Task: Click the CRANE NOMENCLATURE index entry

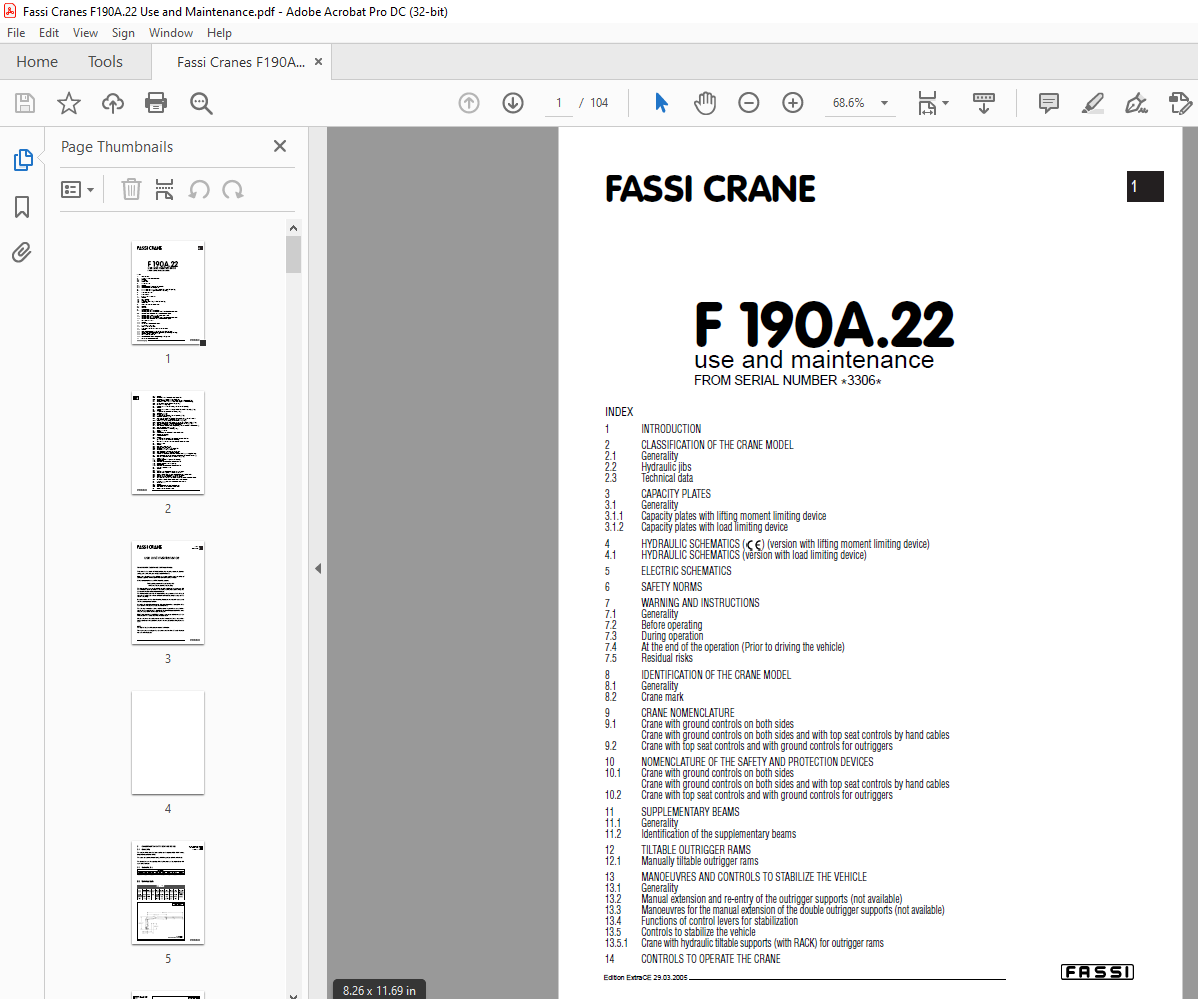Action: click(x=688, y=713)
